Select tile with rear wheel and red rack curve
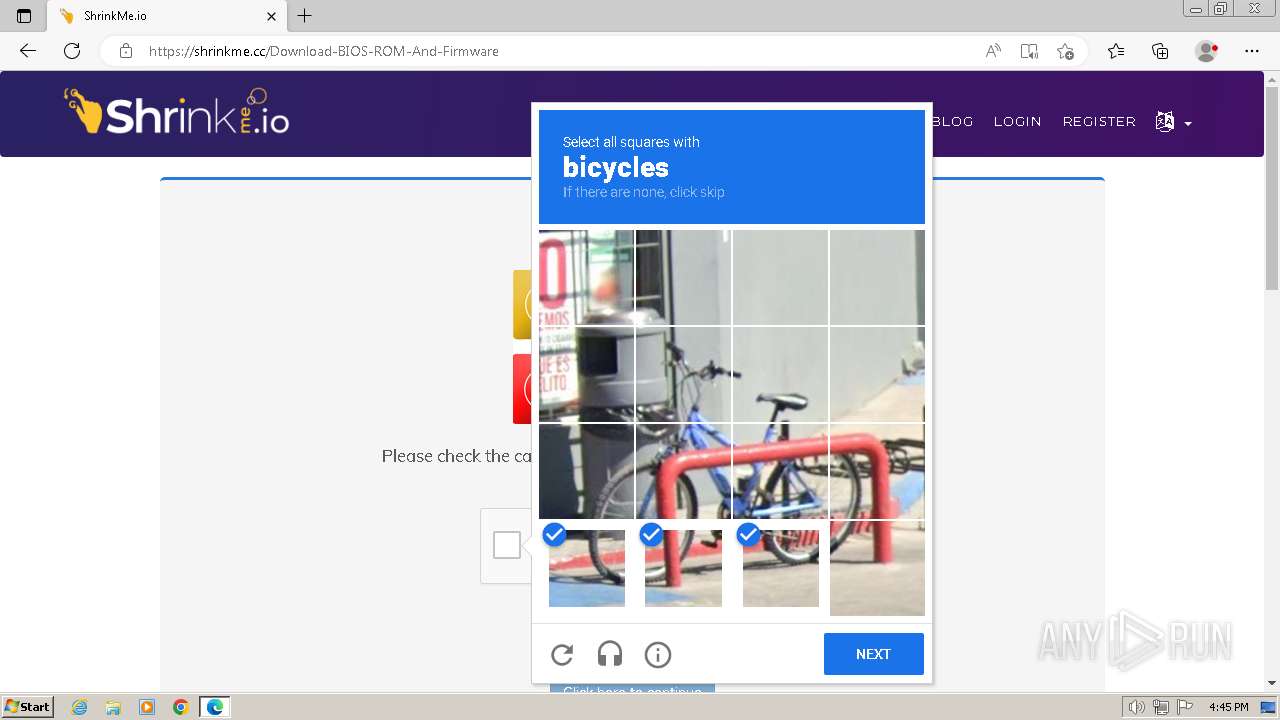Viewport: 1280px width, 720px height. (x=877, y=471)
